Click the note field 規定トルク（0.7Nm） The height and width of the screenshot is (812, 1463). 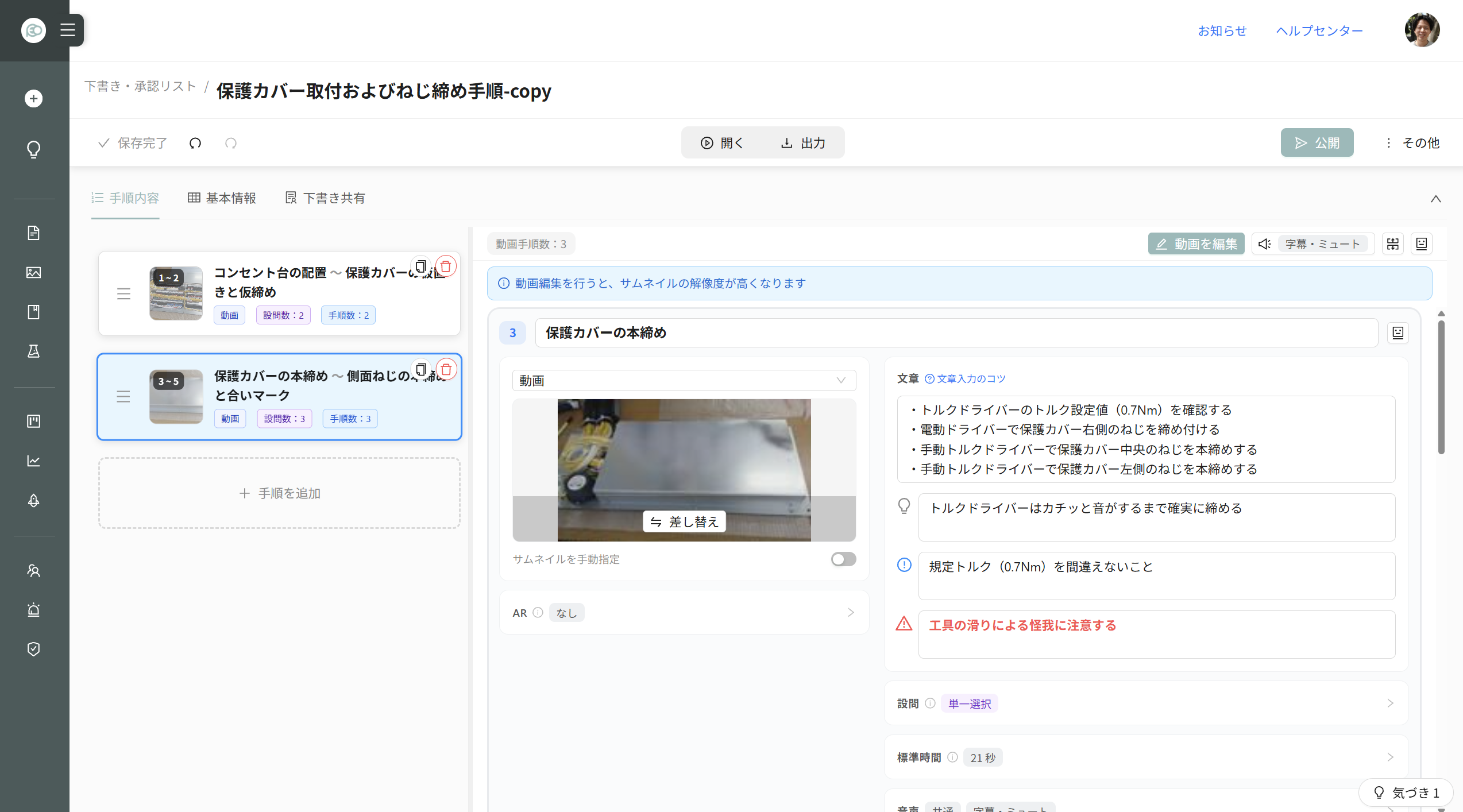coord(1156,576)
